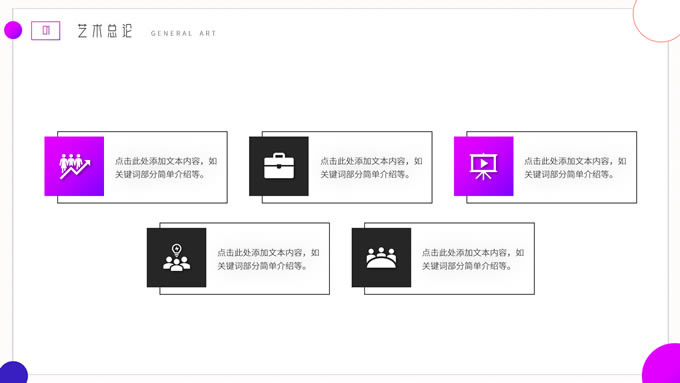
Task: Click the meeting table people icon
Action: [x=381, y=258]
